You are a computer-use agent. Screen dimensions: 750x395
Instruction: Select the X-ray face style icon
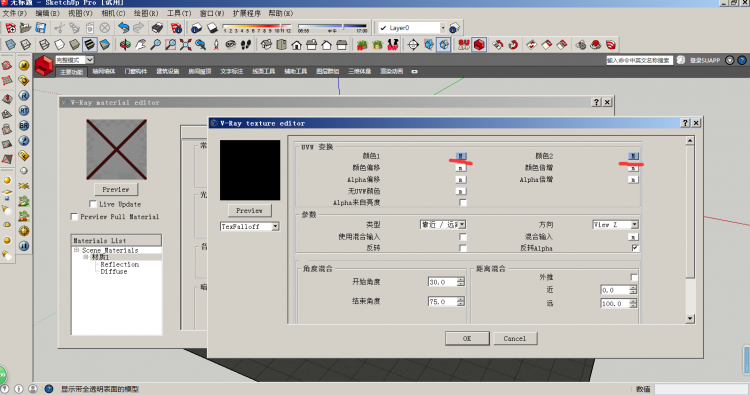pyautogui.click(x=10, y=45)
